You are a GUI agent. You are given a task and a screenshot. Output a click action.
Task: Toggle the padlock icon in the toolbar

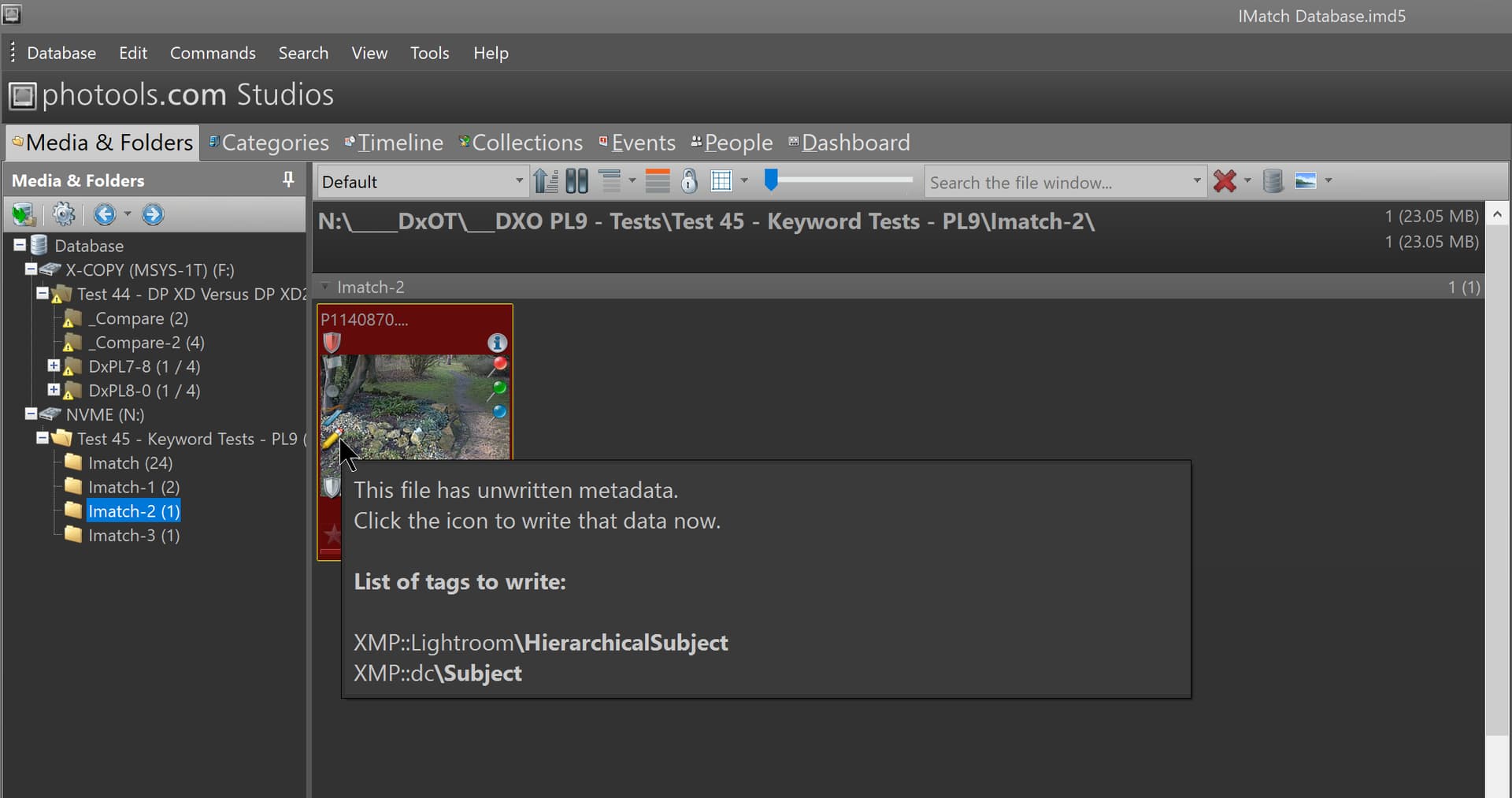pos(689,182)
